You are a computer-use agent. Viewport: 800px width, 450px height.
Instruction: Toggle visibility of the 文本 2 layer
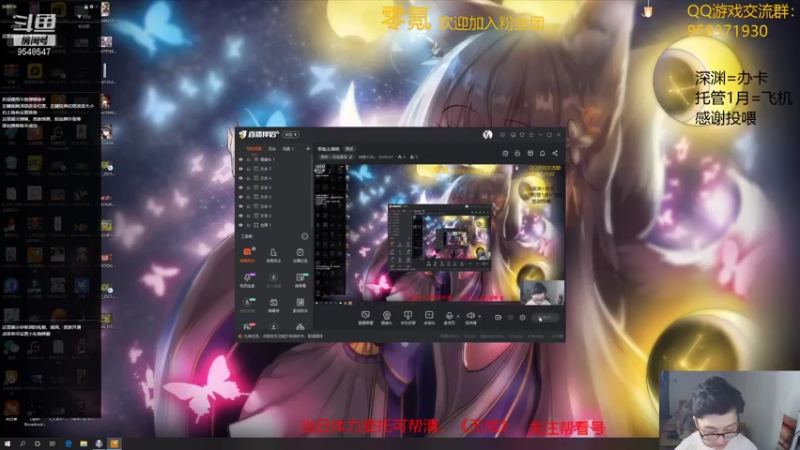(241, 215)
